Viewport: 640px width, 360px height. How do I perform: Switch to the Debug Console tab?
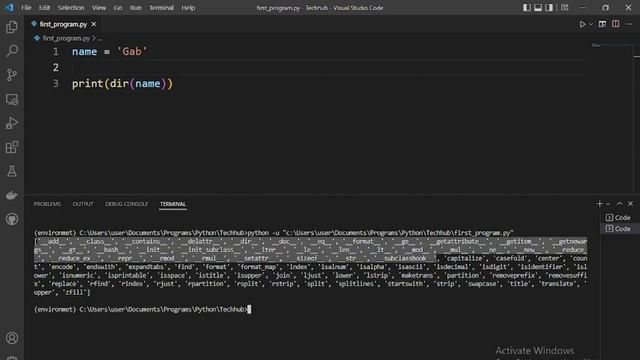(x=127, y=204)
